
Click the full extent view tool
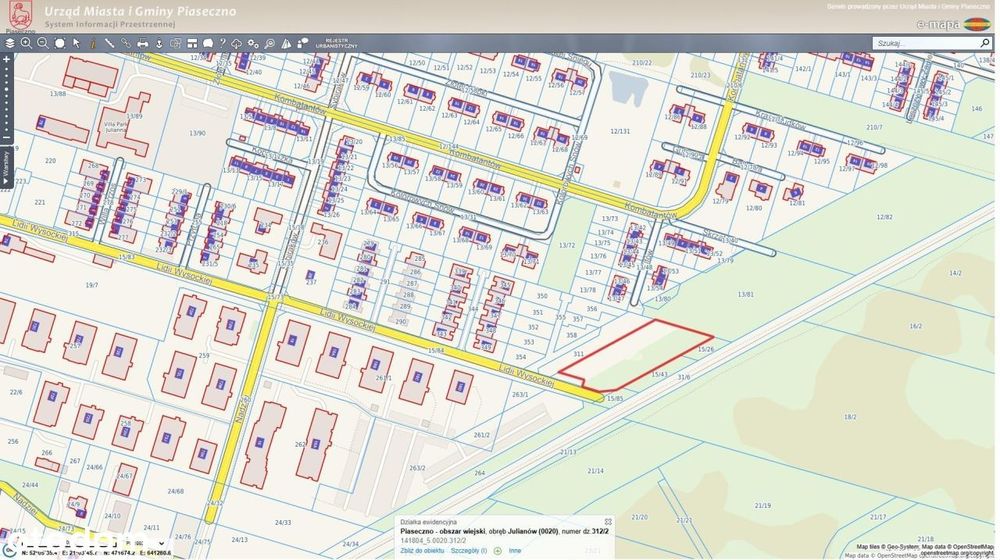(59, 43)
